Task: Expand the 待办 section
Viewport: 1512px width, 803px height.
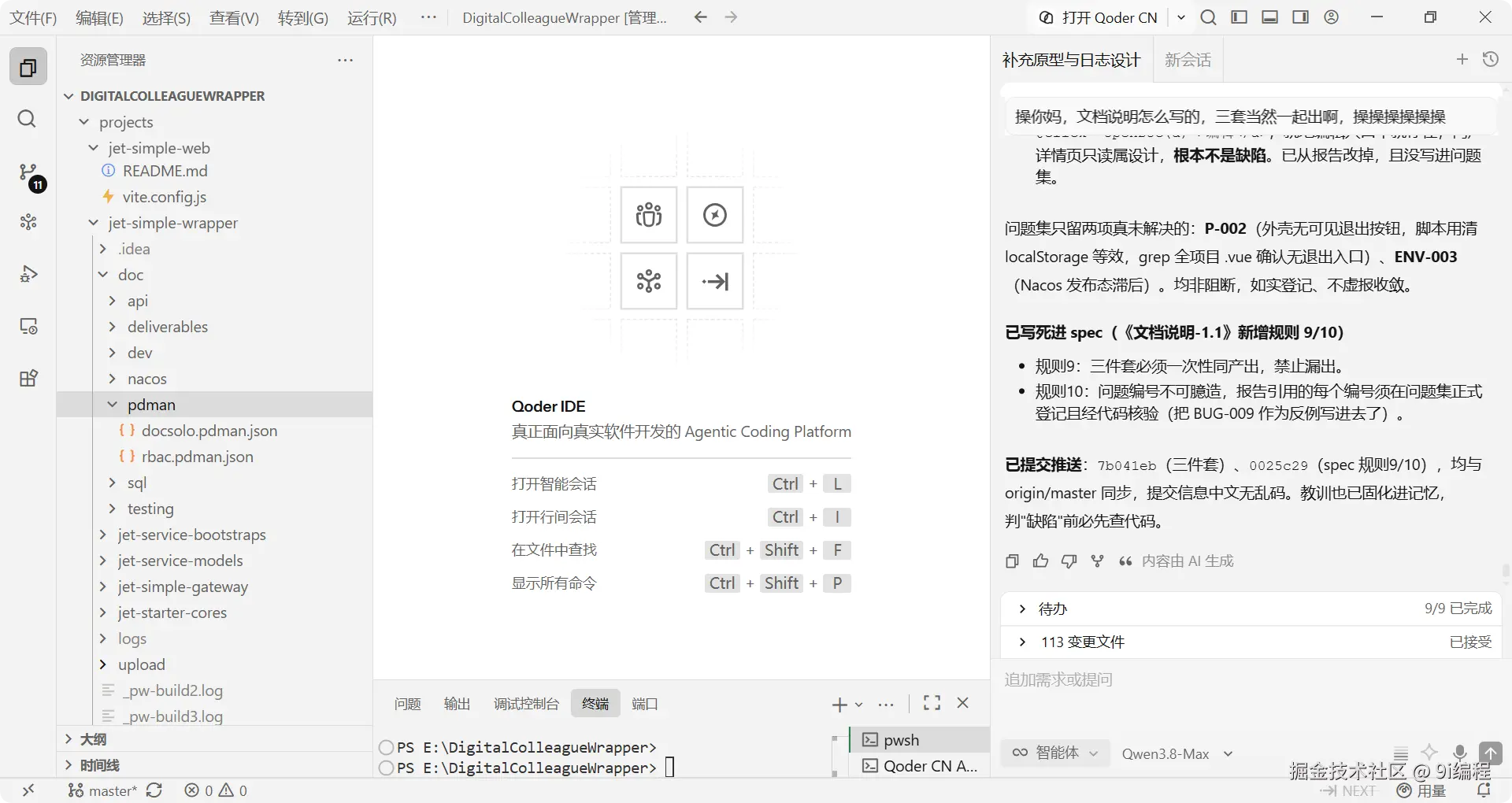Action: click(1251, 609)
